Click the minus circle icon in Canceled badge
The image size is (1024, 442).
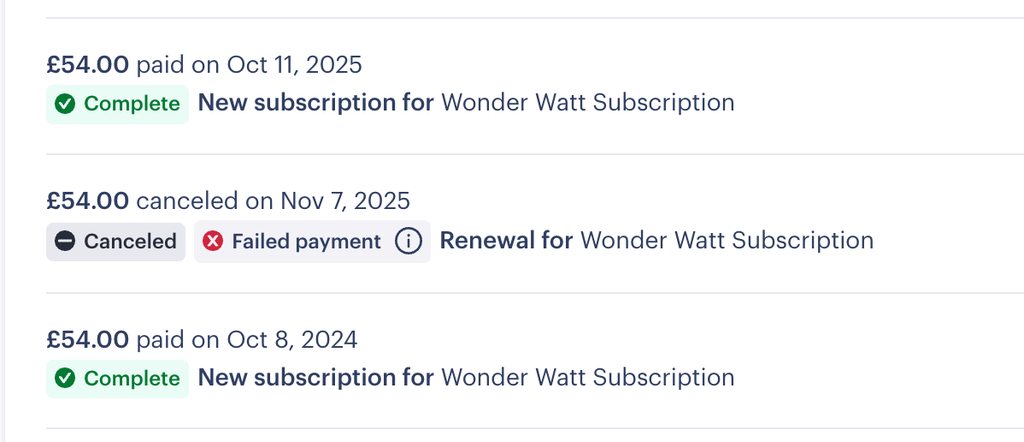point(65,241)
